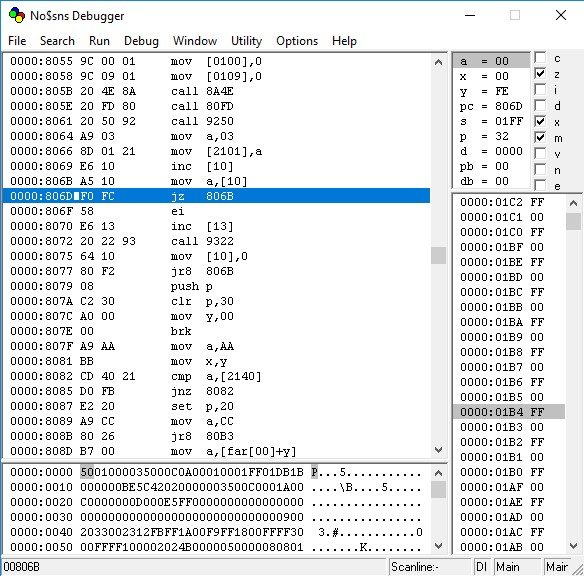Viewport: 584px width, 576px height.
Task: Click the first Main status bar field
Action: pyautogui.click(x=517, y=567)
